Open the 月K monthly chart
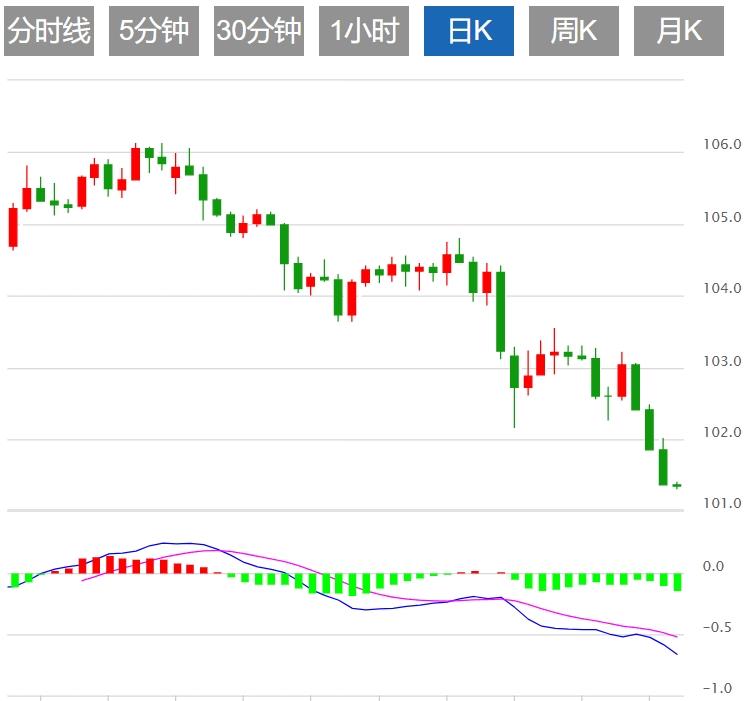 pos(679,31)
